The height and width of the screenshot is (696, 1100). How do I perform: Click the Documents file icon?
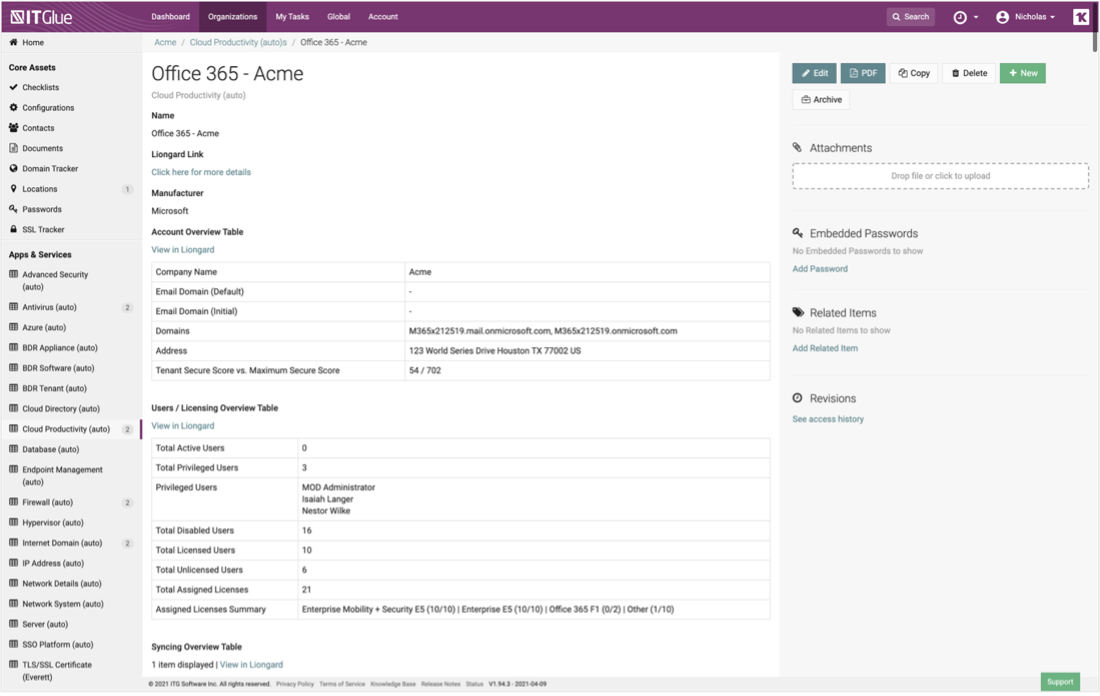coord(13,148)
